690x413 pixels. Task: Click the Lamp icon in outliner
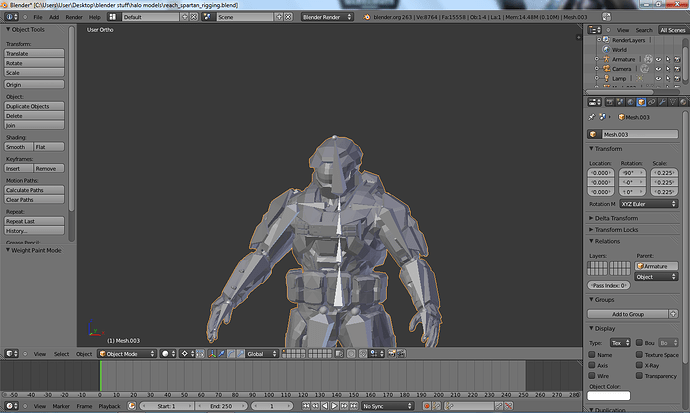coord(606,78)
